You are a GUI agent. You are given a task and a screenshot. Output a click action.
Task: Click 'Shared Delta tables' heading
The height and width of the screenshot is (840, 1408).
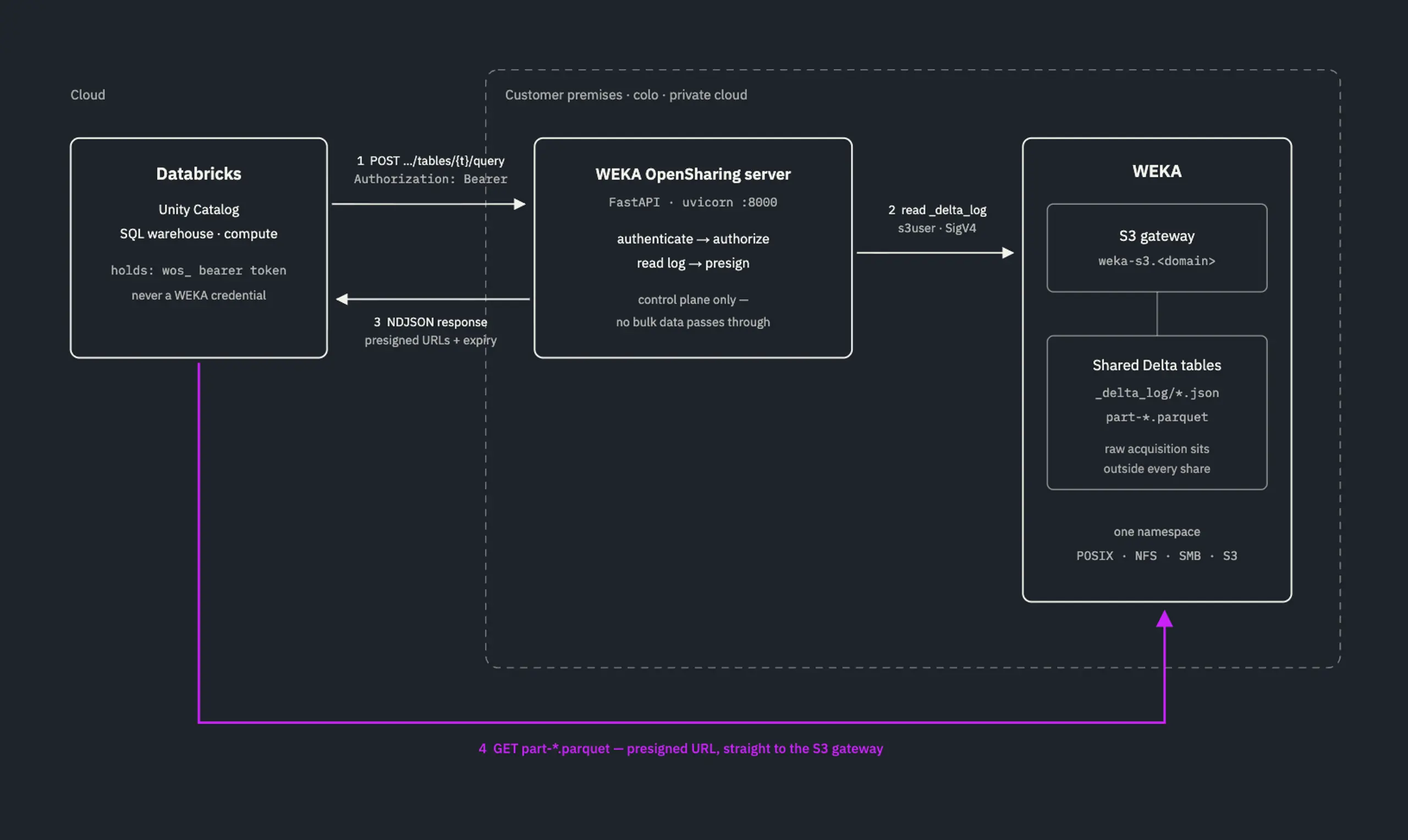pos(1157,365)
